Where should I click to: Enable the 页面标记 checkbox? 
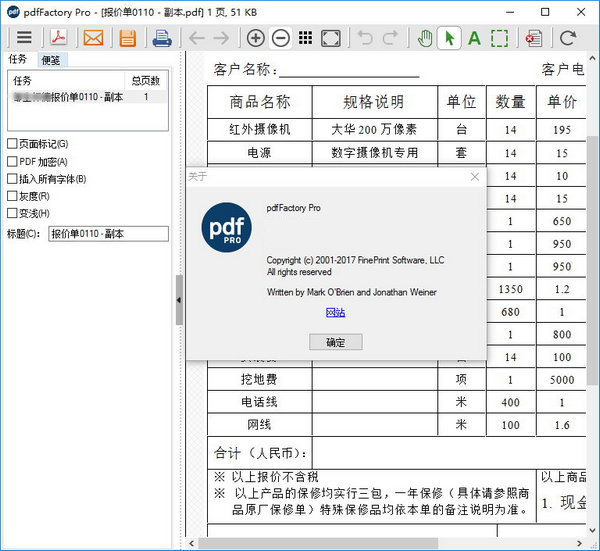pyautogui.click(x=12, y=145)
